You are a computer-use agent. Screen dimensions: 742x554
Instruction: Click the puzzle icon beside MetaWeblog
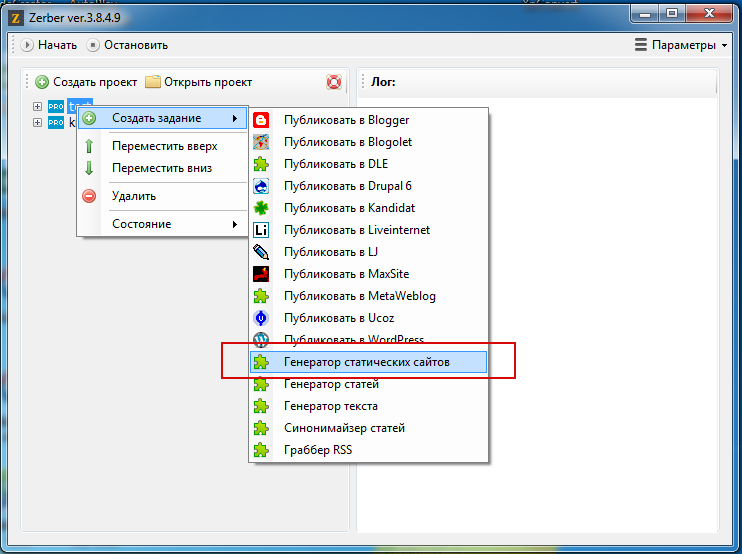pos(261,296)
